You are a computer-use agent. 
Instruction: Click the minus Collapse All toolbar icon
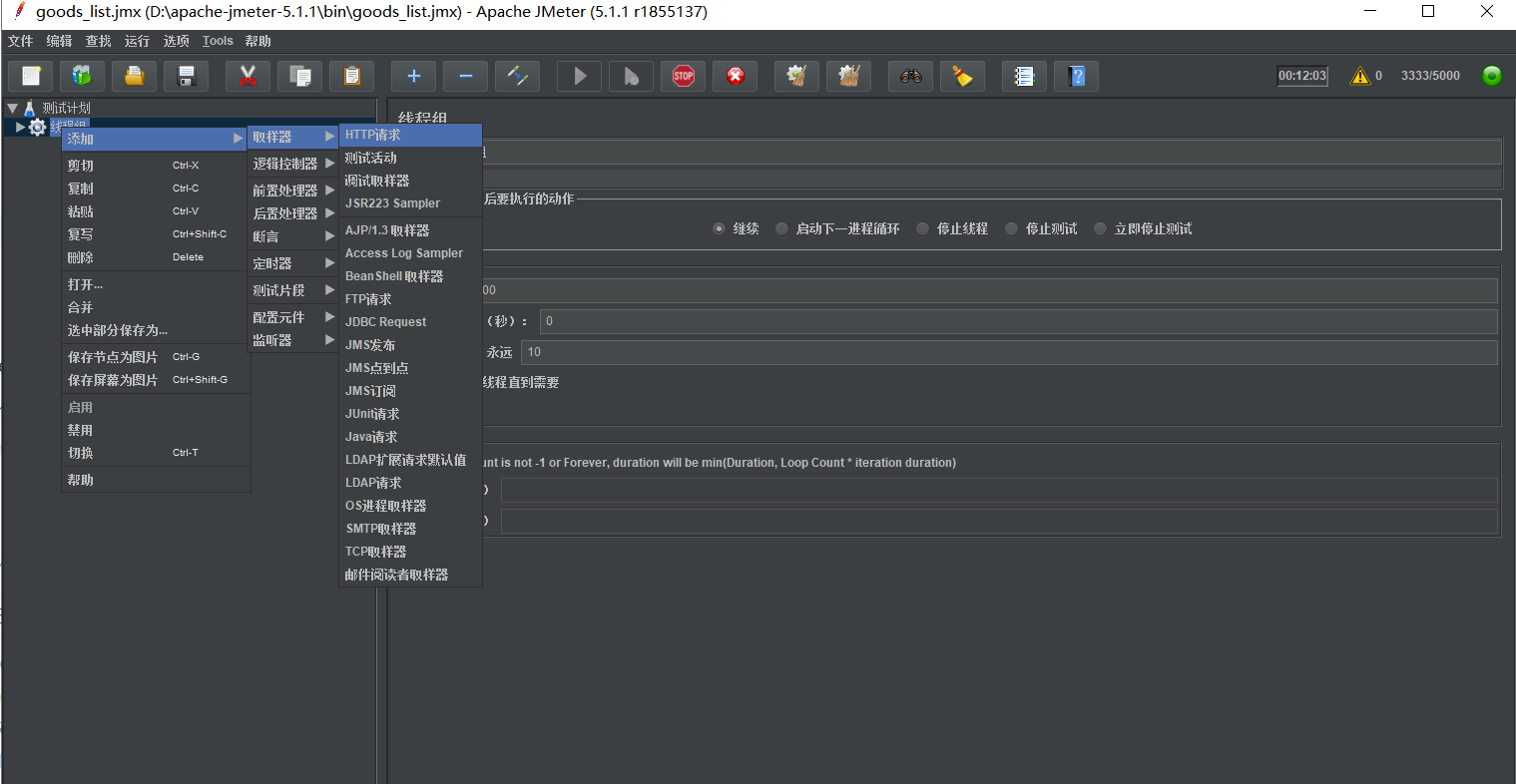pos(465,76)
